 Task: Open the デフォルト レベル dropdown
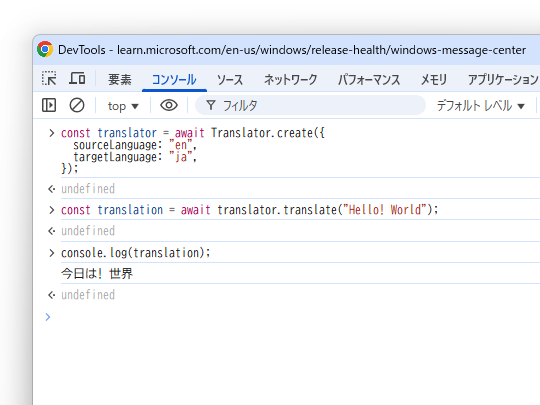481,106
